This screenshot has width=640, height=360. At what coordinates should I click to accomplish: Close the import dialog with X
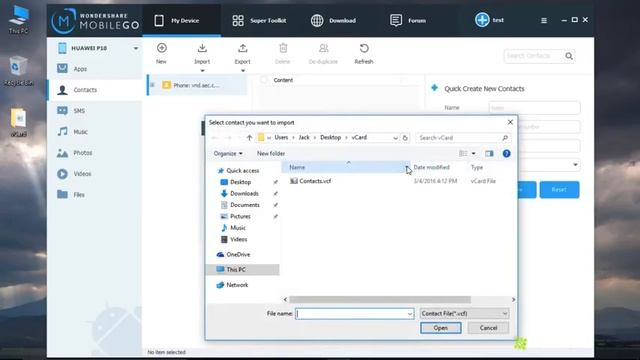pos(510,122)
